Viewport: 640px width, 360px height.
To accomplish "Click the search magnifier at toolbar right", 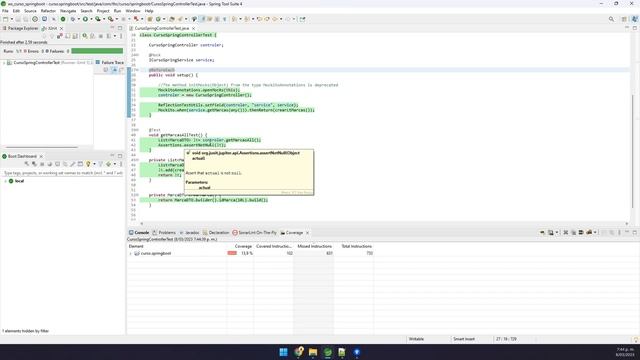I will click(611, 19).
